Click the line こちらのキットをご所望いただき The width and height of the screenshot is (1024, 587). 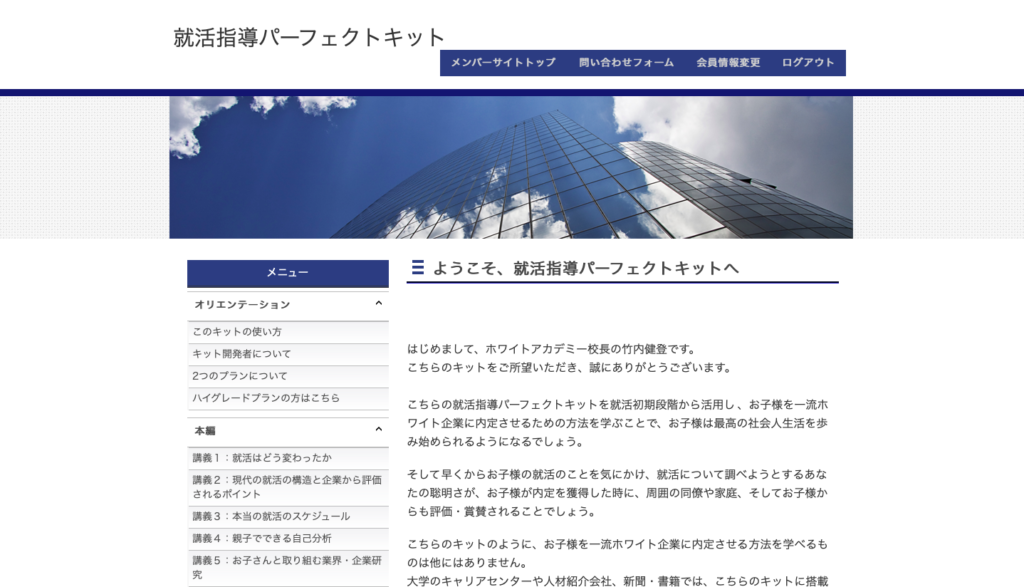pos(569,368)
